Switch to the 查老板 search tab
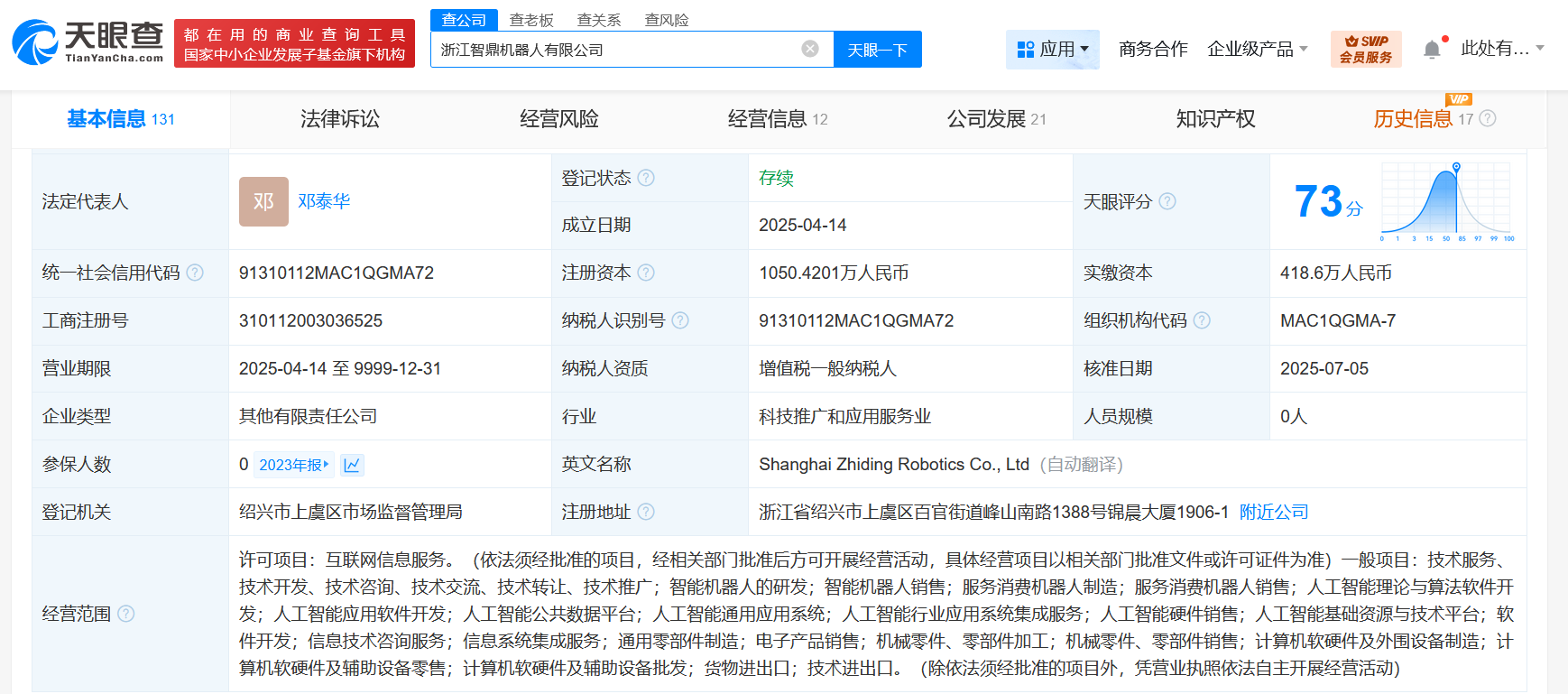 pyautogui.click(x=531, y=20)
